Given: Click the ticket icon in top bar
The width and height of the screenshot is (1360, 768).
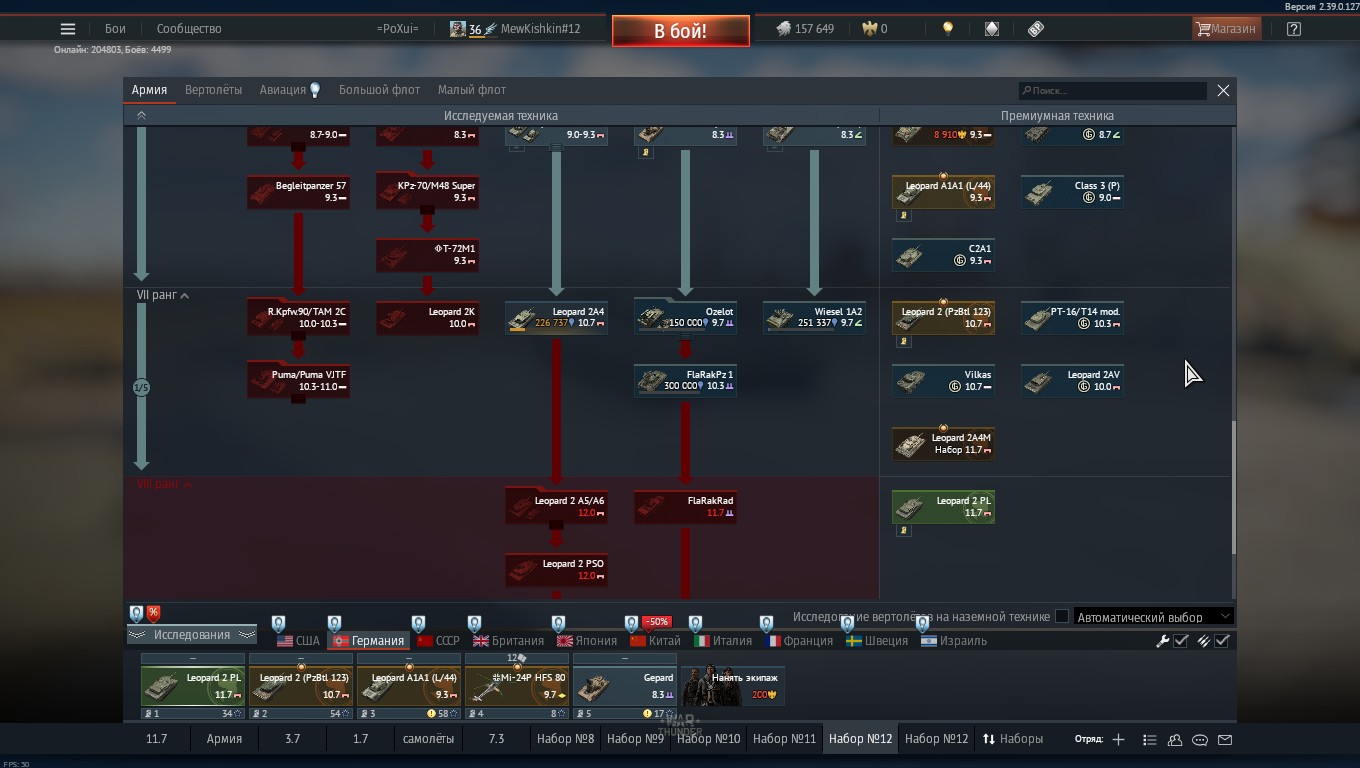Looking at the screenshot, I should click(x=1036, y=29).
